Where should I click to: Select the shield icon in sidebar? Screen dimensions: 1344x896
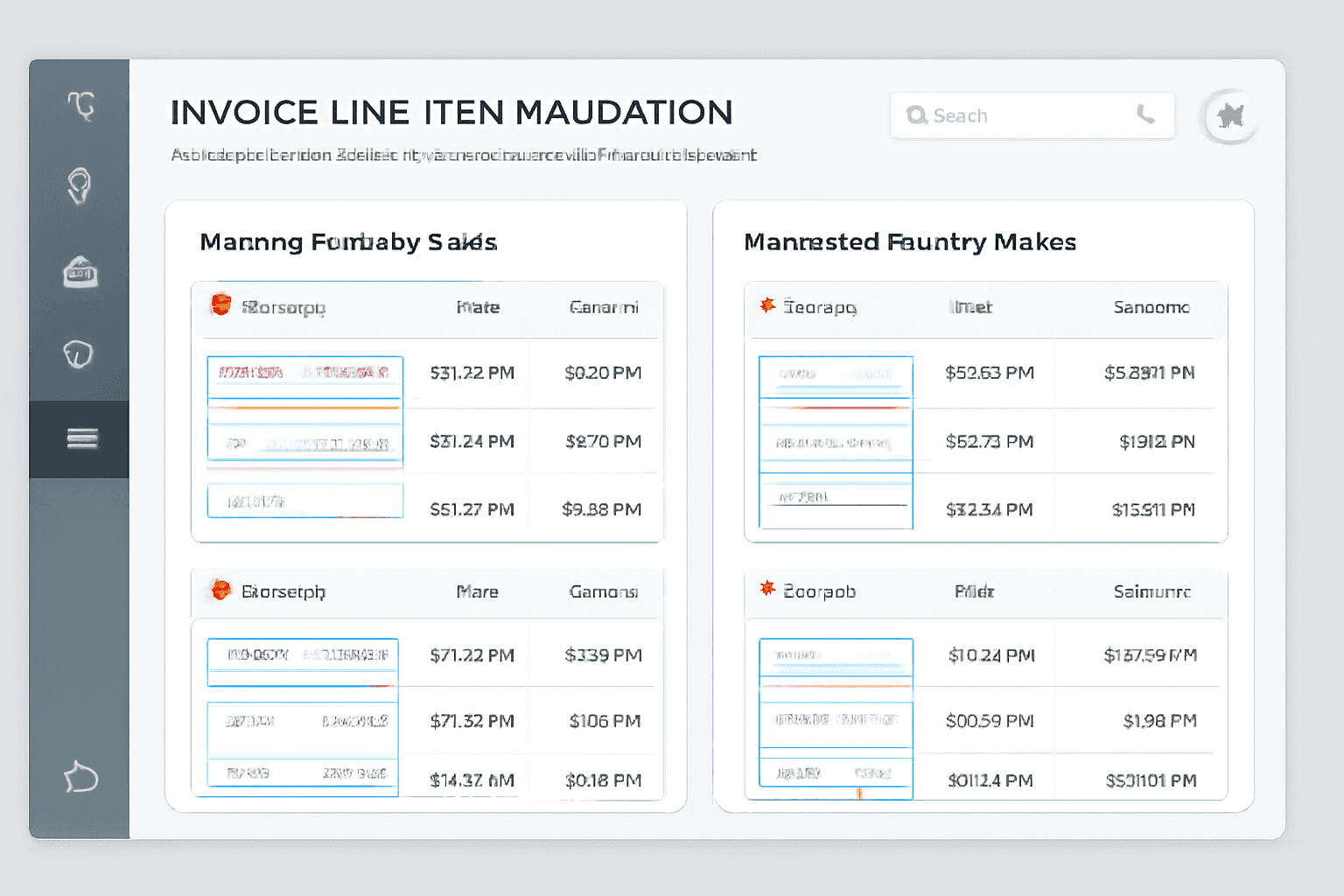(x=78, y=354)
